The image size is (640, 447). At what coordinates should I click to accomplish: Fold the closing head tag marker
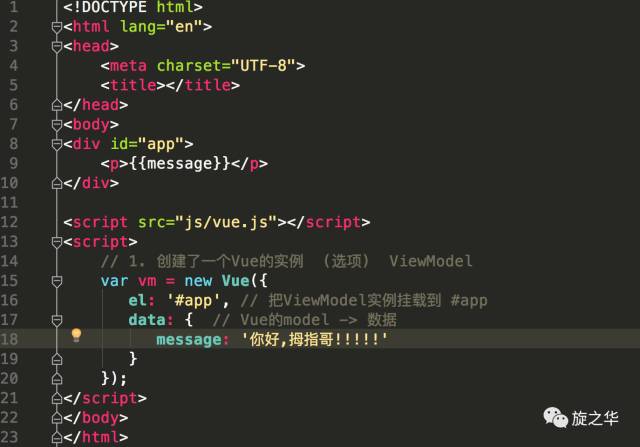click(x=57, y=105)
